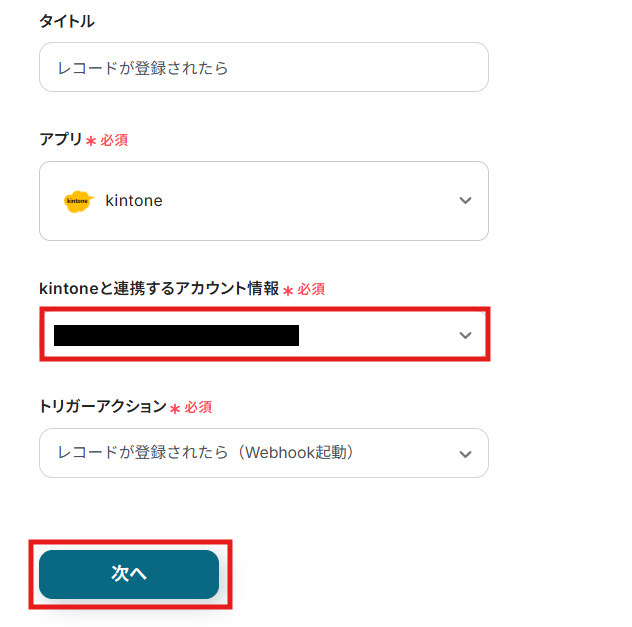The image size is (632, 627).
Task: Click the chevron in the アプリ dropdown
Action: tap(465, 201)
